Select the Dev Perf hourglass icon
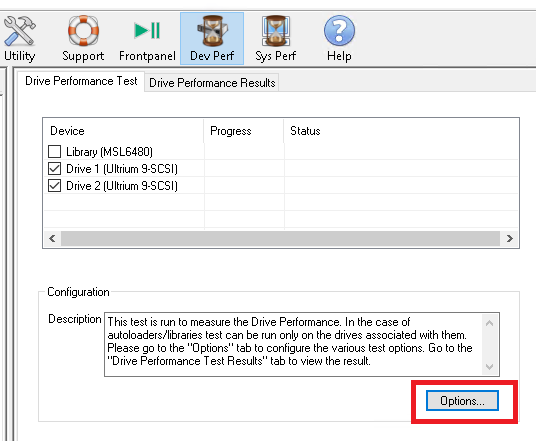This screenshot has width=536, height=441. pos(212,31)
